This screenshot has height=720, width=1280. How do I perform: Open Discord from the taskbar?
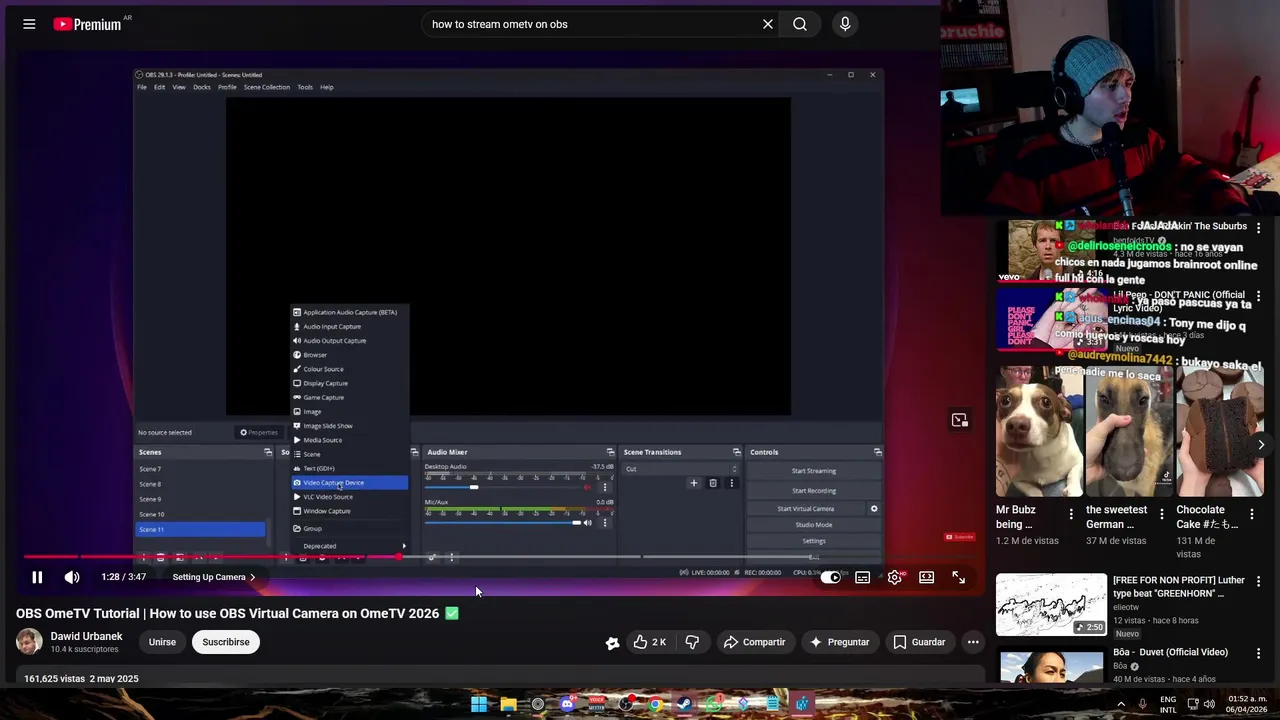coord(567,704)
